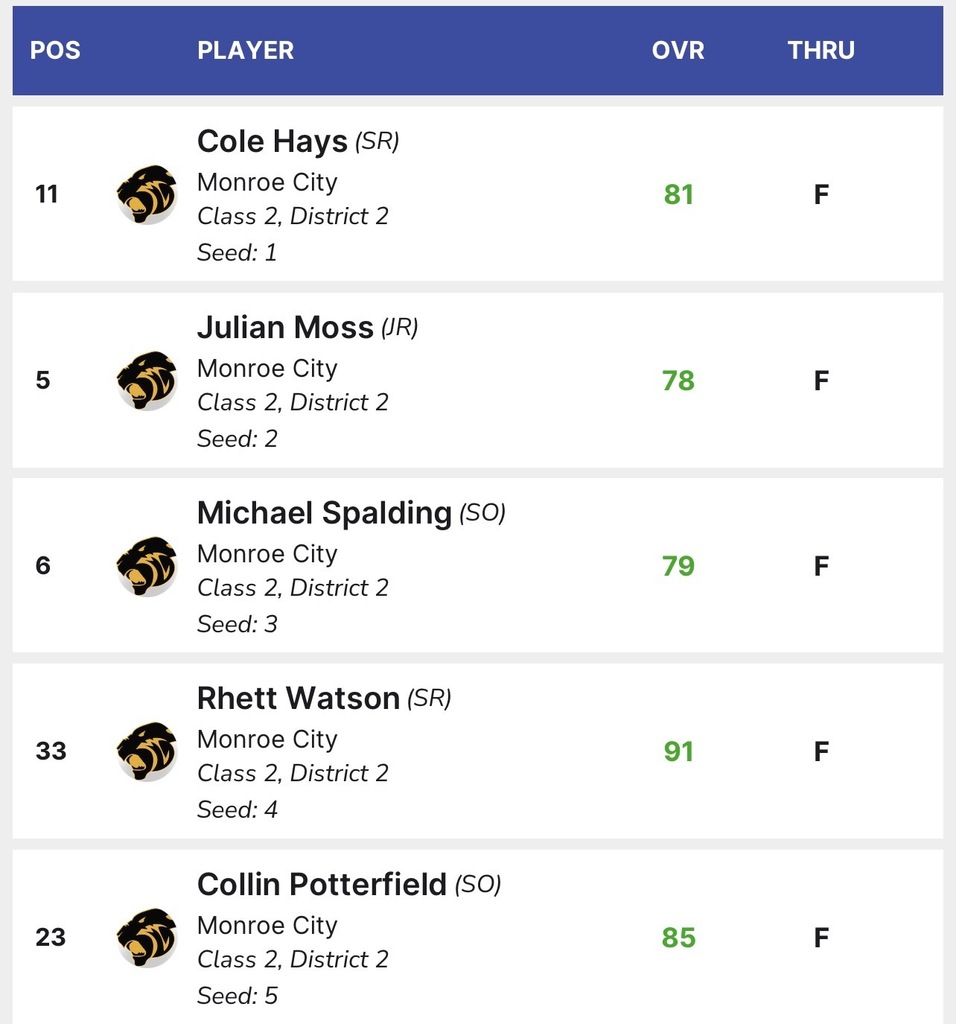The width and height of the screenshot is (956, 1024).
Task: Click Monroe City under Michael Spalding
Action: 267,554
